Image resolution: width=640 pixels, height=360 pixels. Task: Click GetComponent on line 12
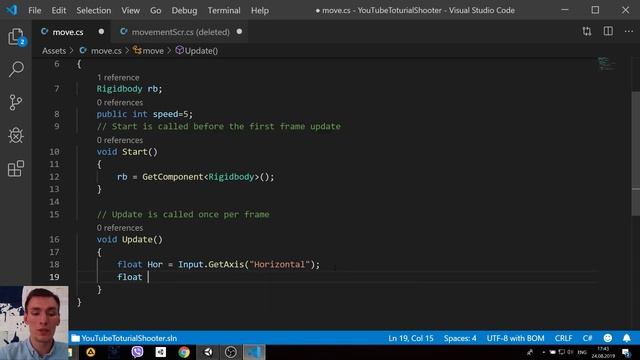[173, 177]
